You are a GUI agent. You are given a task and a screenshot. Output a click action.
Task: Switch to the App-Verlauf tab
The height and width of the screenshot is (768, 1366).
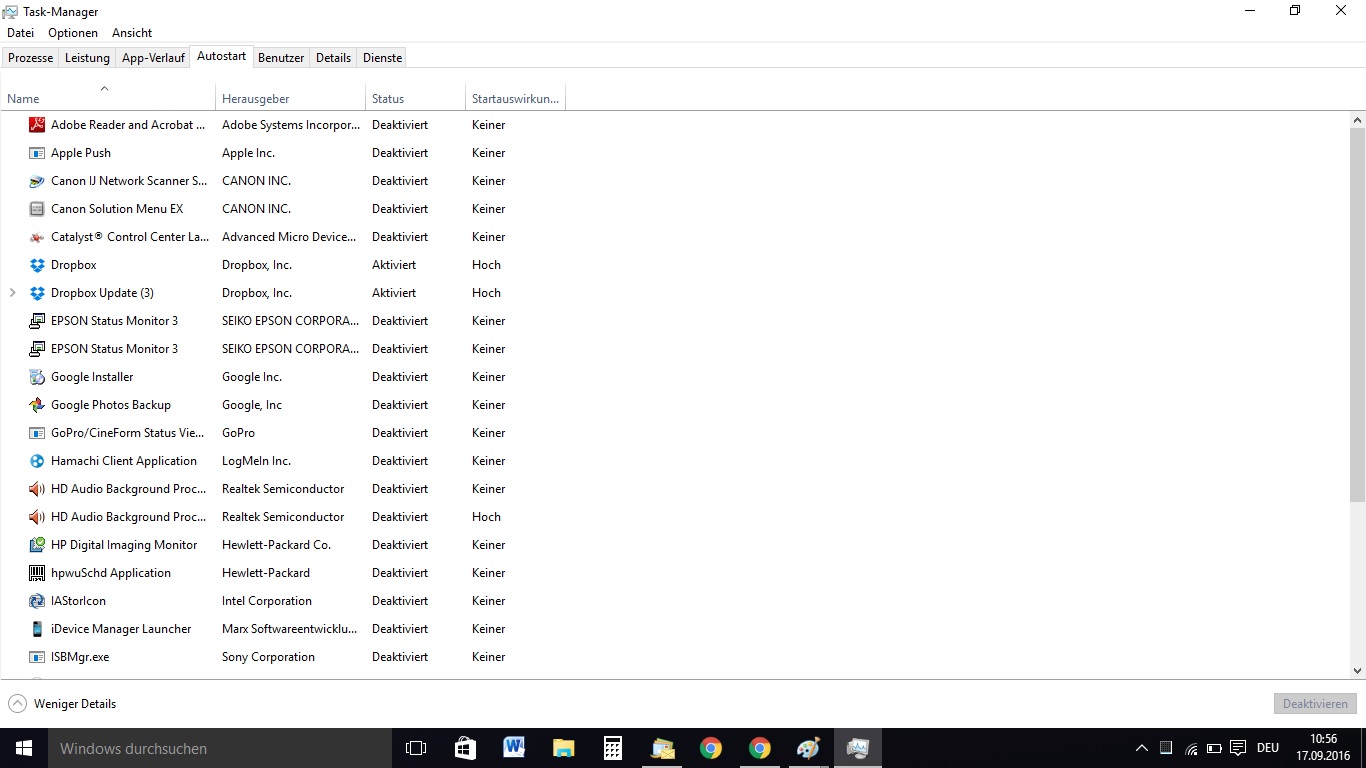[153, 58]
